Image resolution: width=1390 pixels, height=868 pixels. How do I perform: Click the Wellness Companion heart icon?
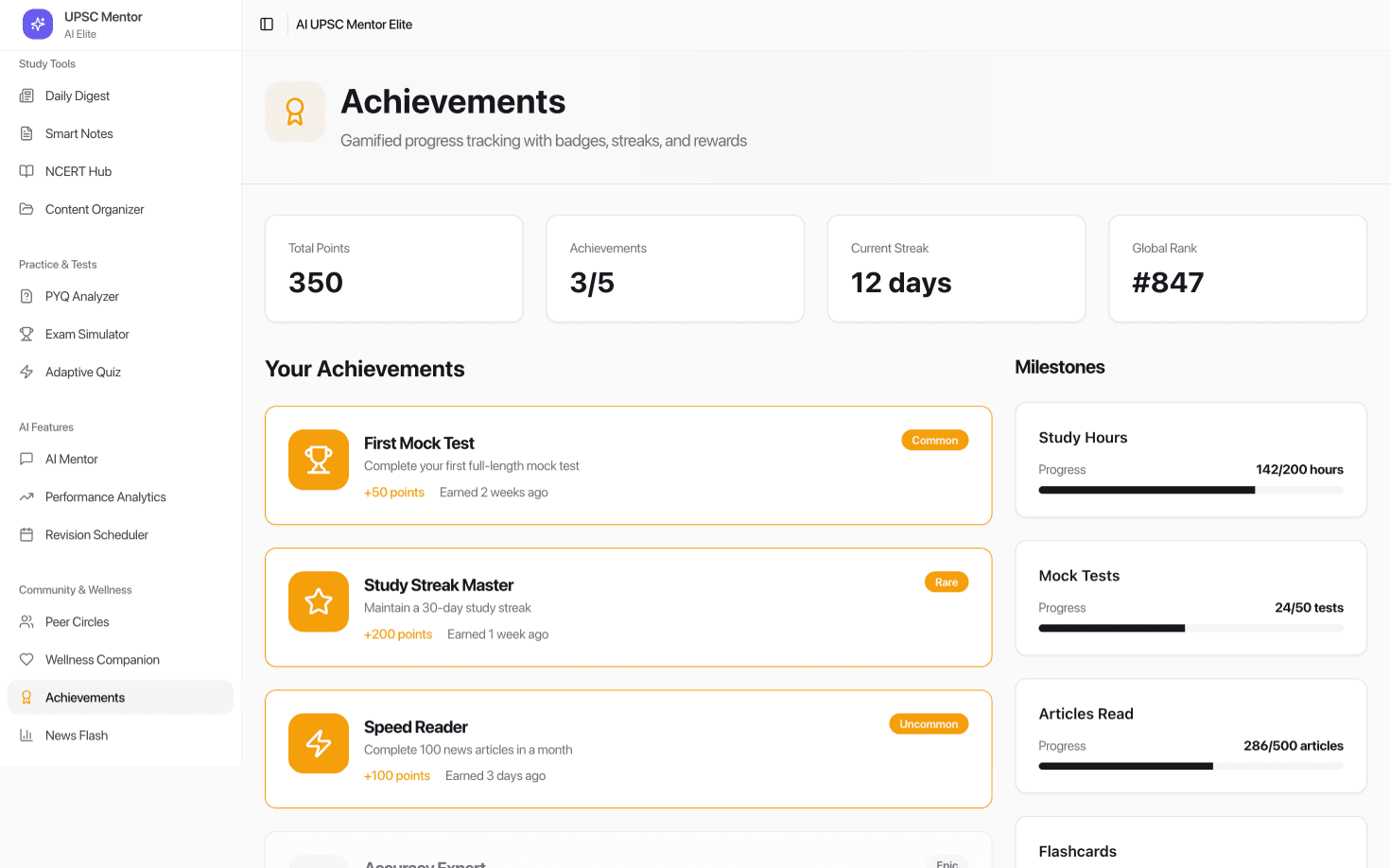pos(26,659)
